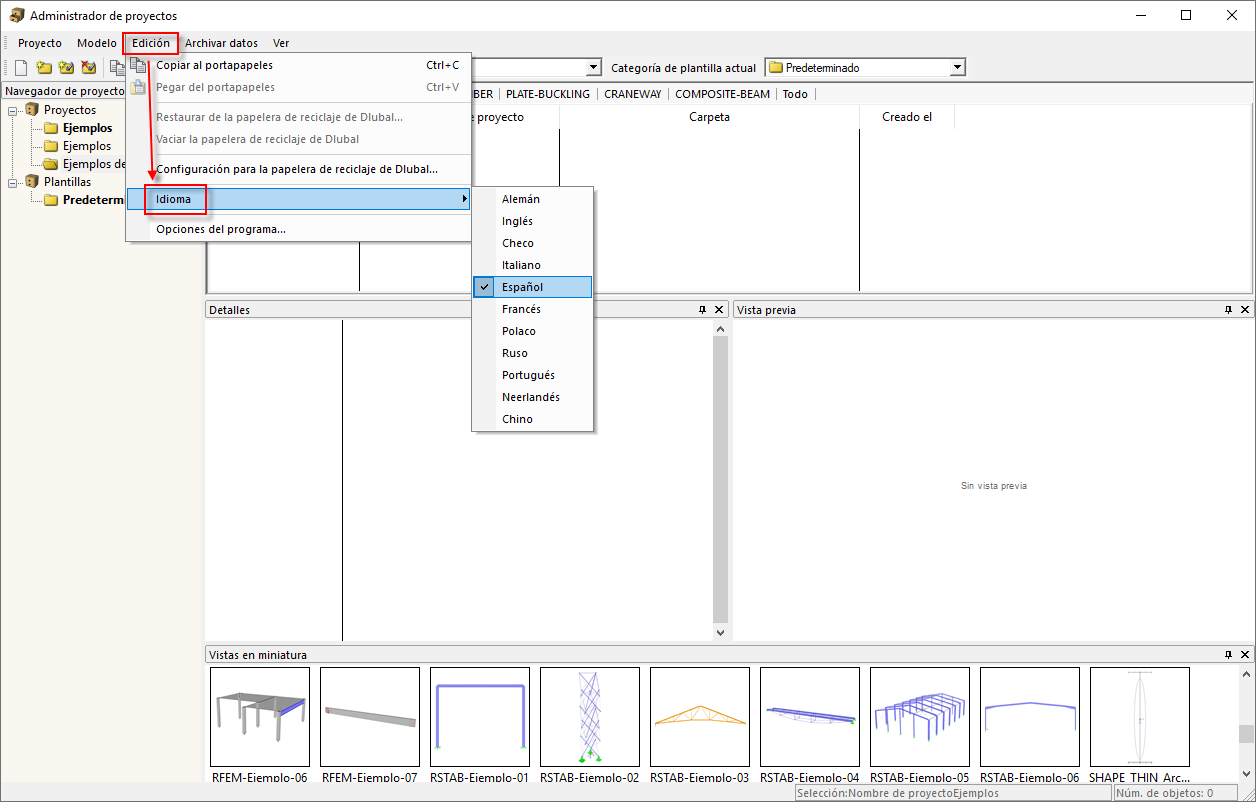This screenshot has width=1256, height=802.
Task: Pin the Vistas en miniatura panel
Action: click(1229, 655)
